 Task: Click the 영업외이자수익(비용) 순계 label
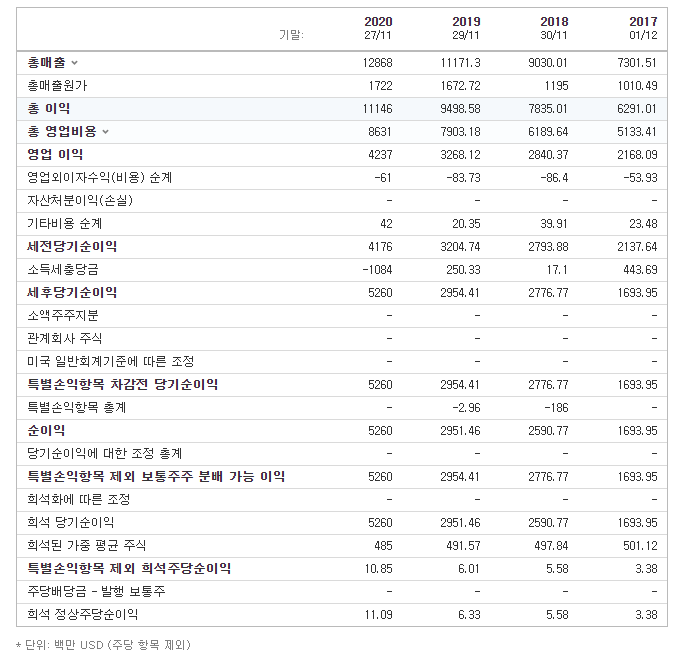tap(100, 177)
